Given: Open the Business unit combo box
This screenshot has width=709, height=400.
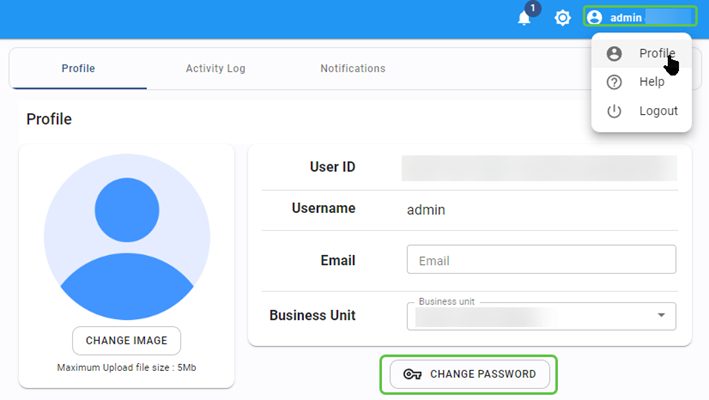Looking at the screenshot, I should pos(530,316).
